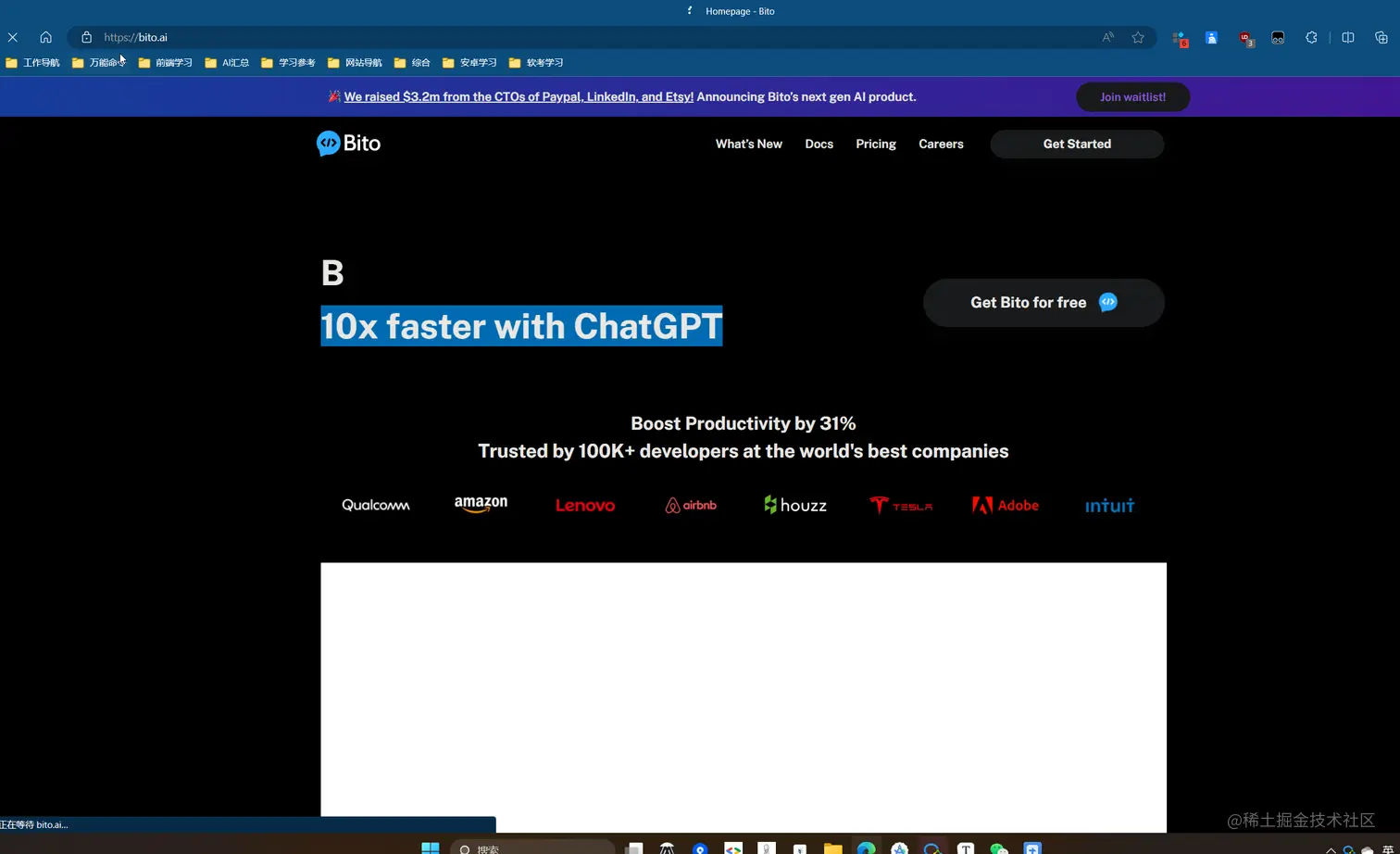1400x854 pixels.
Task: Open the uBlock Origin extension icon
Action: pos(1245,38)
